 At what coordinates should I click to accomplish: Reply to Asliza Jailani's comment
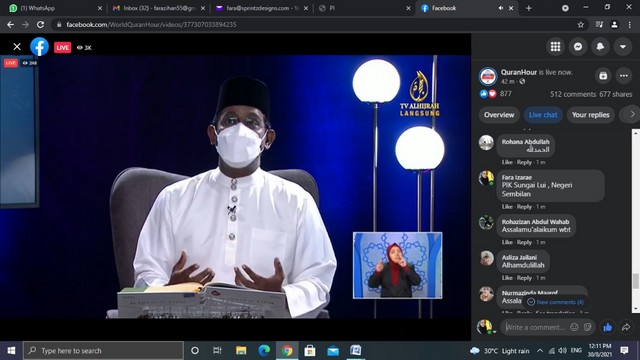click(524, 278)
